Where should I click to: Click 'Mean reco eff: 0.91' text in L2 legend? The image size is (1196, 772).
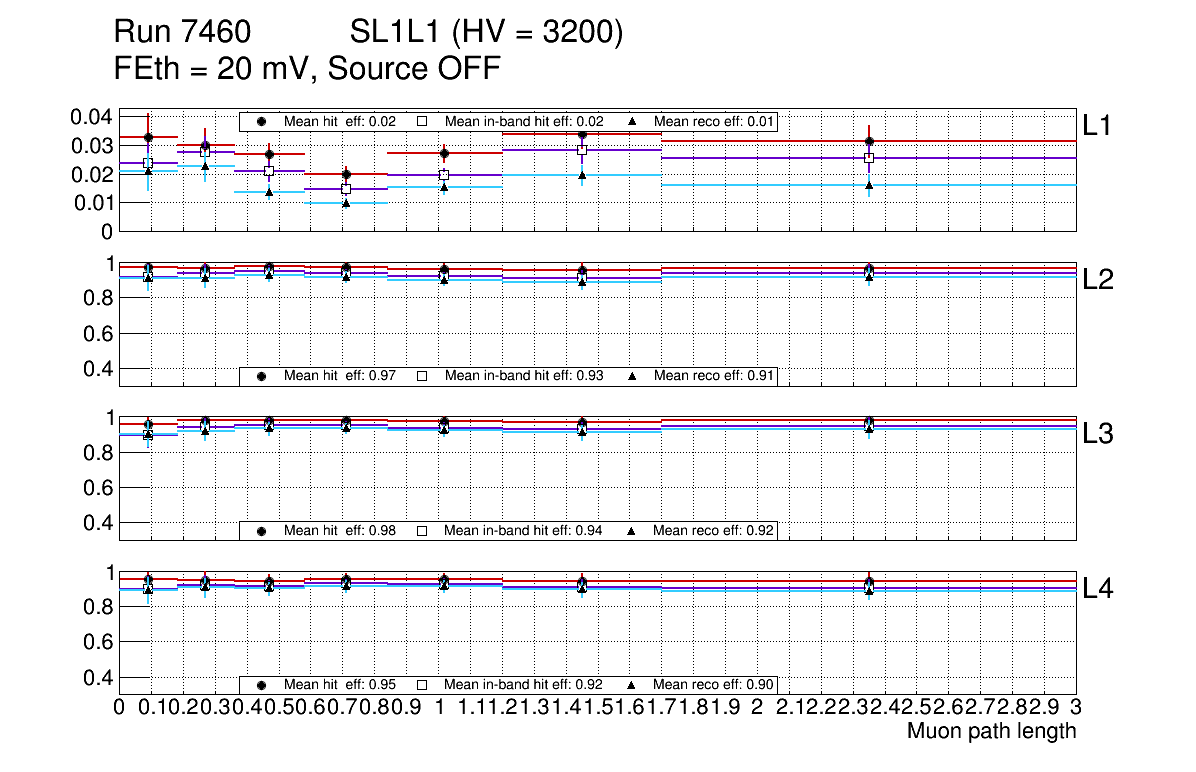712,376
